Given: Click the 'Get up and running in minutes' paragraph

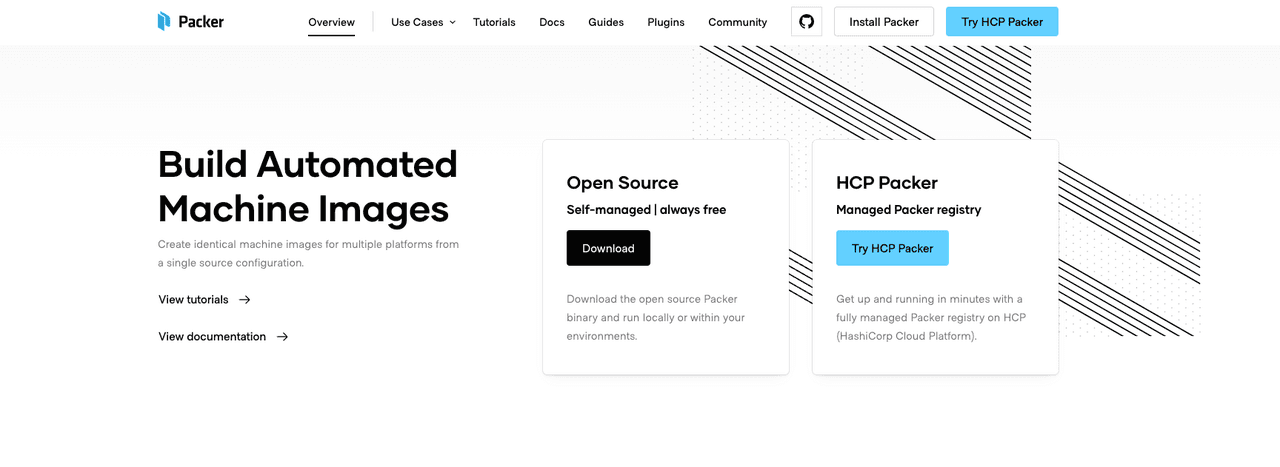Looking at the screenshot, I should [x=931, y=318].
